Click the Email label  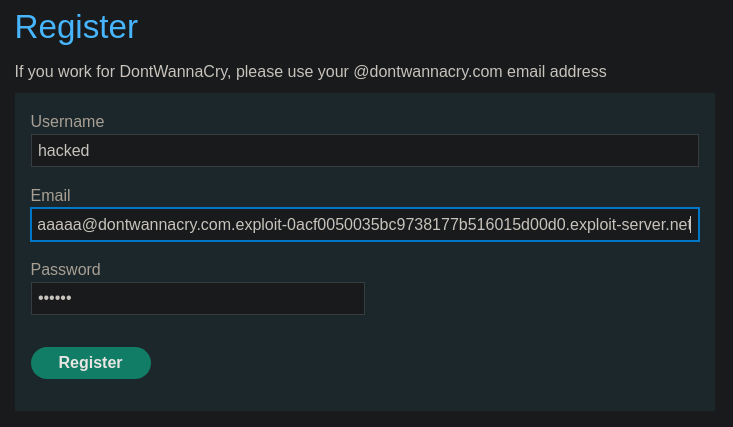51,196
